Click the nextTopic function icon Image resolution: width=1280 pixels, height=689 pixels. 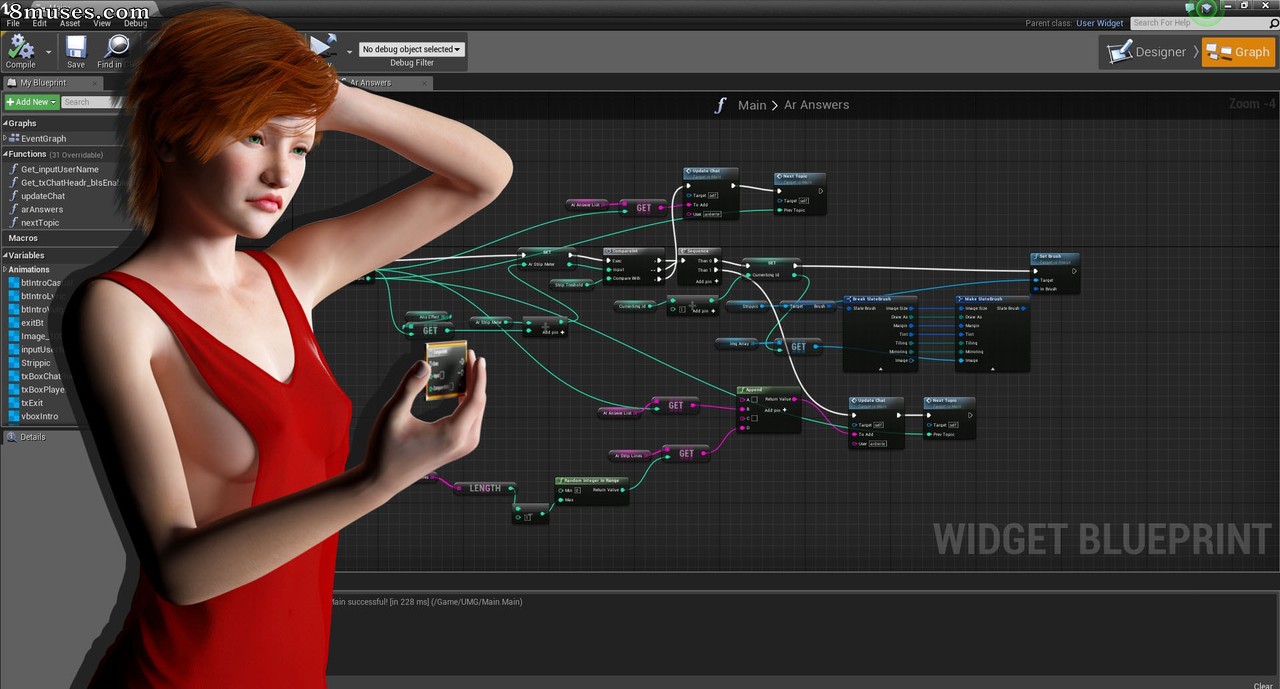click(14, 223)
